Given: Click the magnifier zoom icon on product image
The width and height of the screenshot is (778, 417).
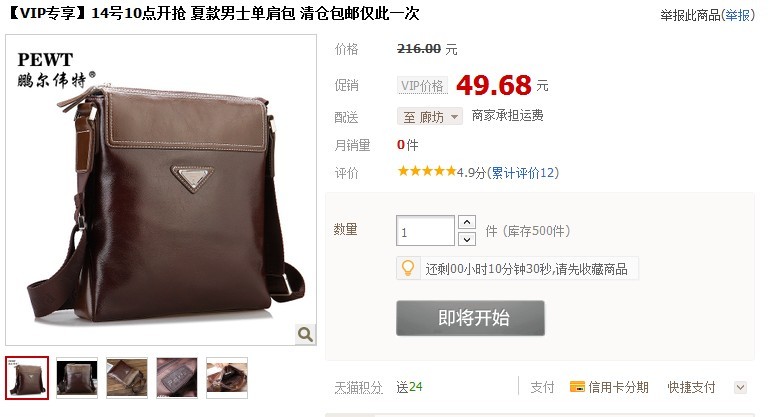Looking at the screenshot, I should point(305,334).
